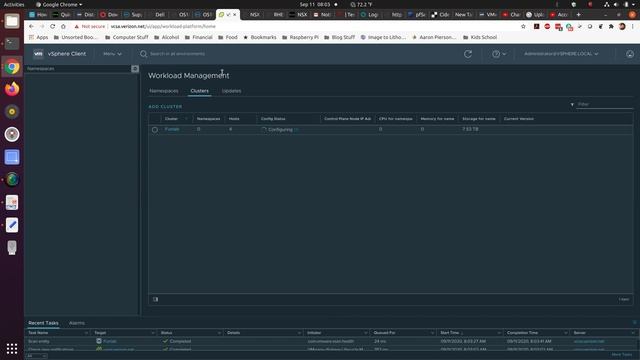Viewport: 640px width, 360px height.
Task: Open the Financial bookmark folder
Action: 198,37
